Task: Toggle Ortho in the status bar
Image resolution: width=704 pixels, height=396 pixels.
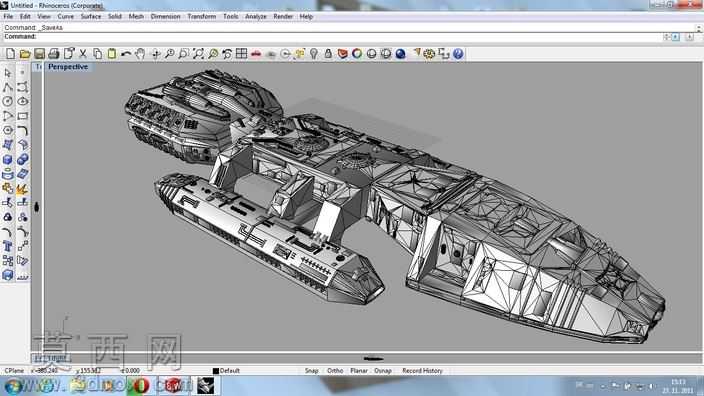Action: 335,371
